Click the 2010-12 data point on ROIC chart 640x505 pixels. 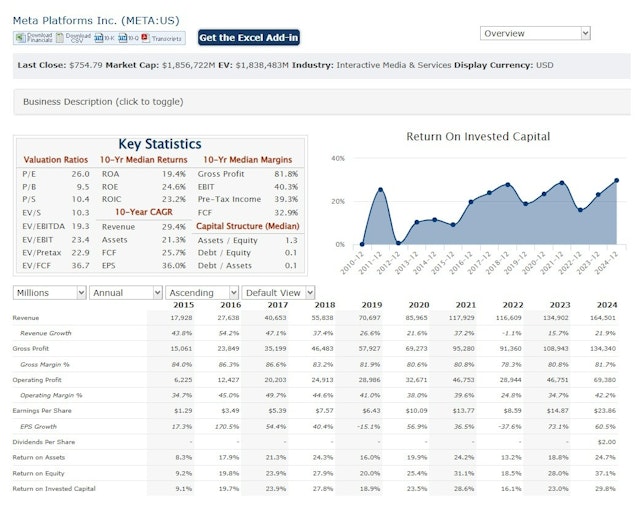click(x=362, y=244)
